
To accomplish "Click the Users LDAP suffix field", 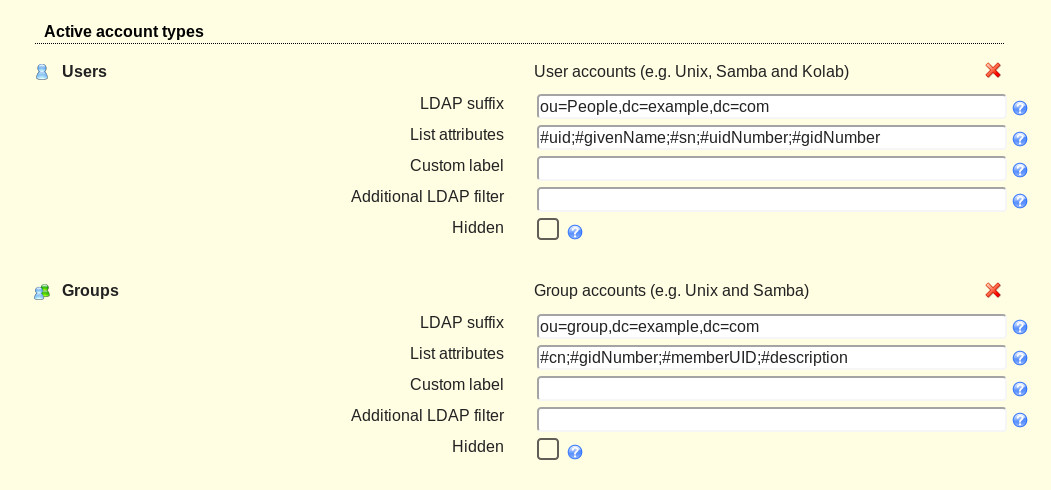I will point(771,107).
